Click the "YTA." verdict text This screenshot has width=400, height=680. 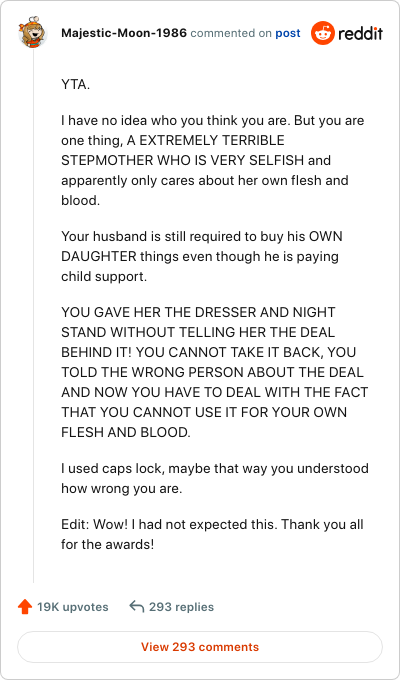75,85
